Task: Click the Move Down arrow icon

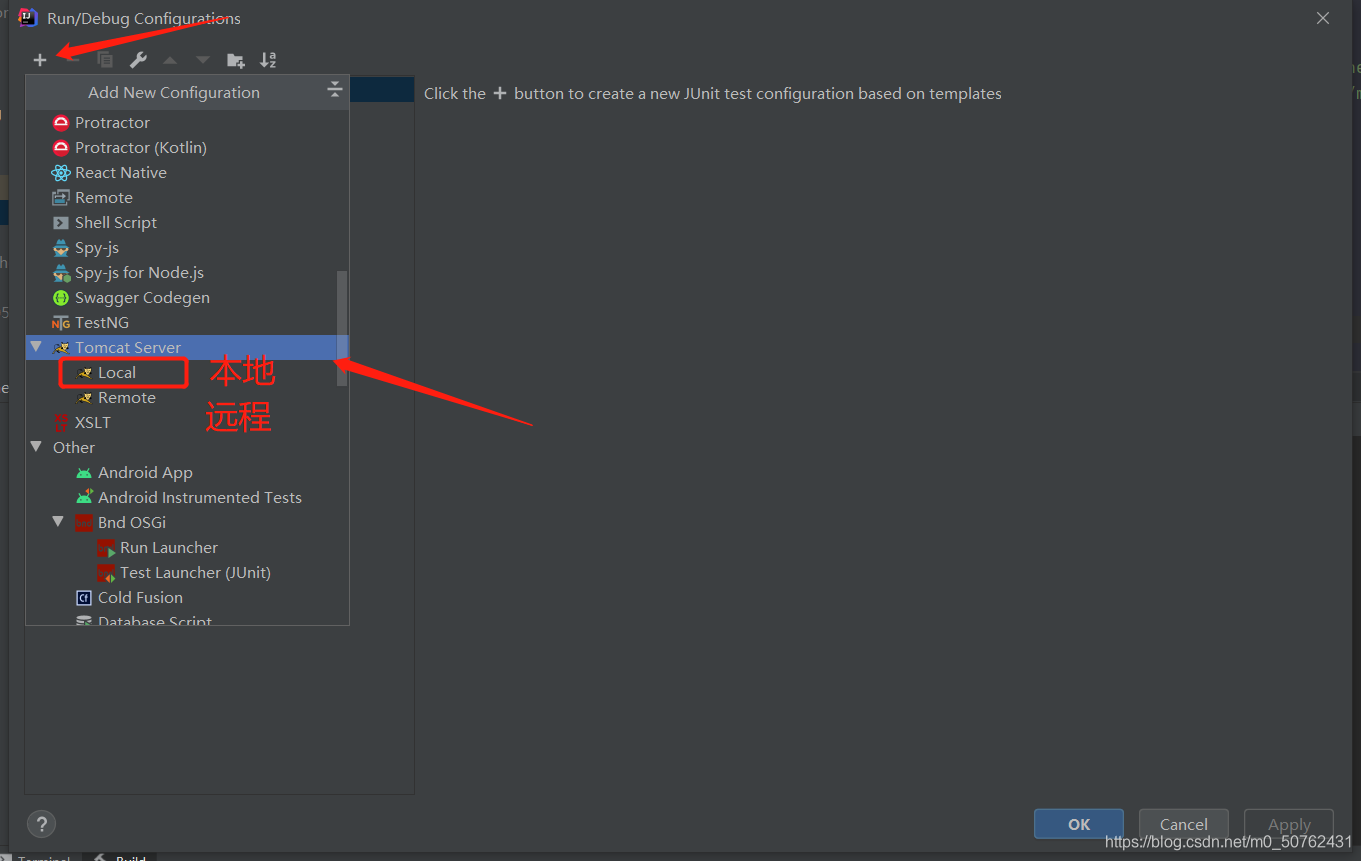Action: [203, 60]
